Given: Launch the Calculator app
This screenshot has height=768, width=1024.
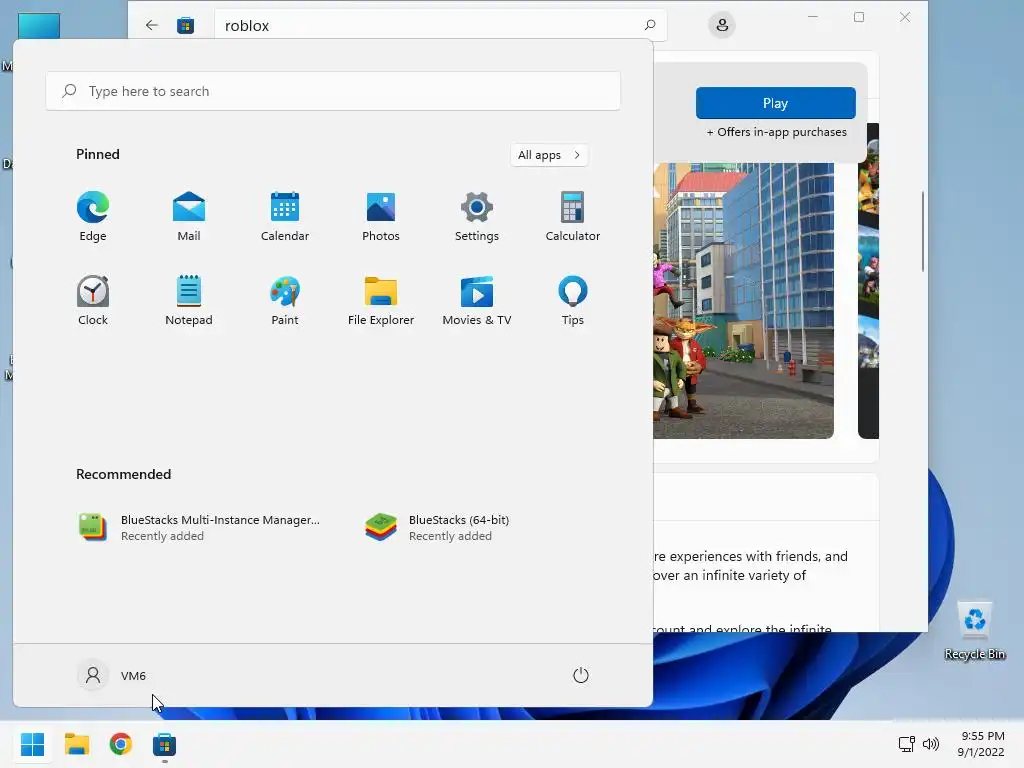Looking at the screenshot, I should [x=573, y=216].
